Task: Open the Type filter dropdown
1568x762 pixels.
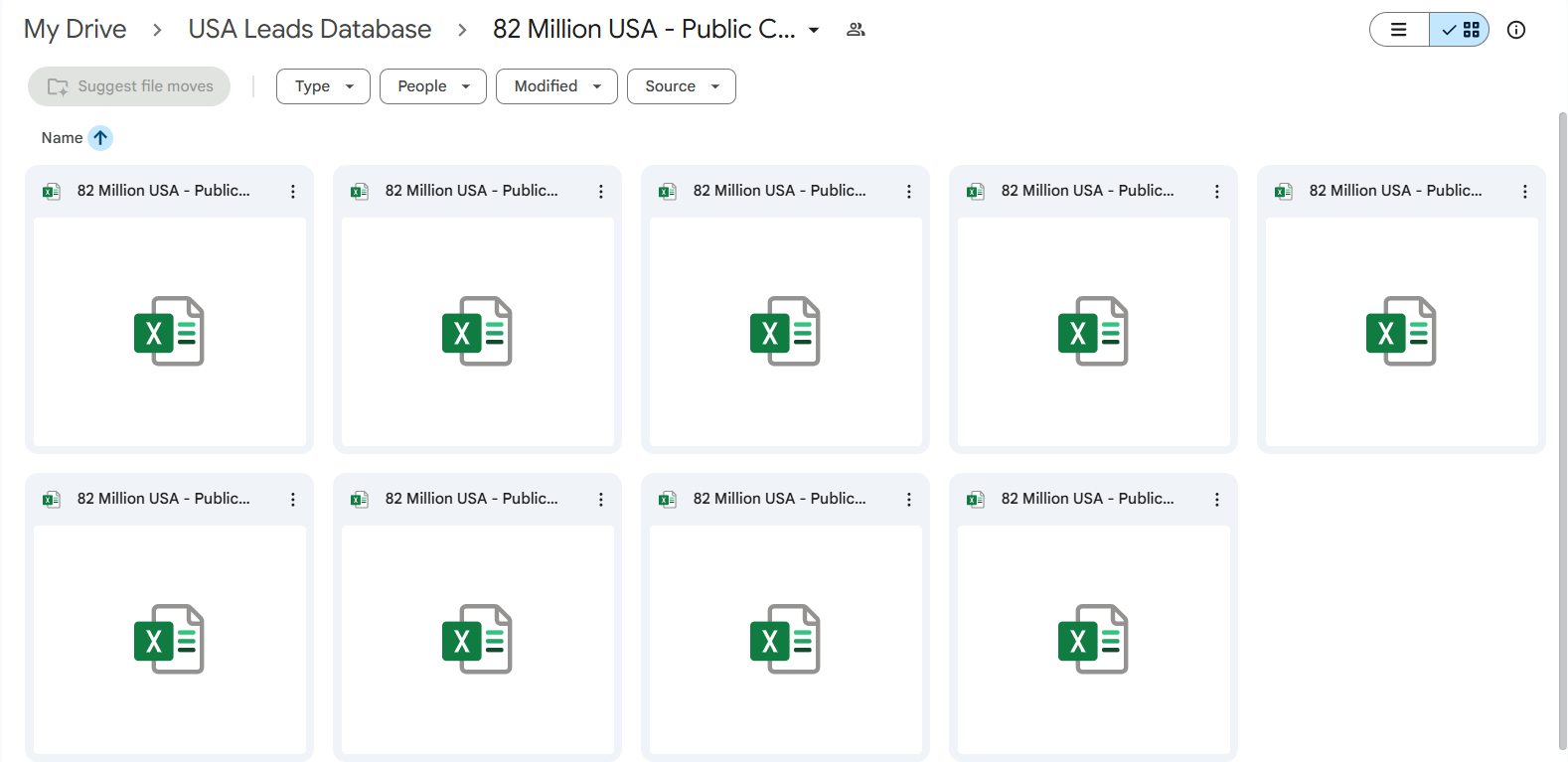Action: pos(323,86)
